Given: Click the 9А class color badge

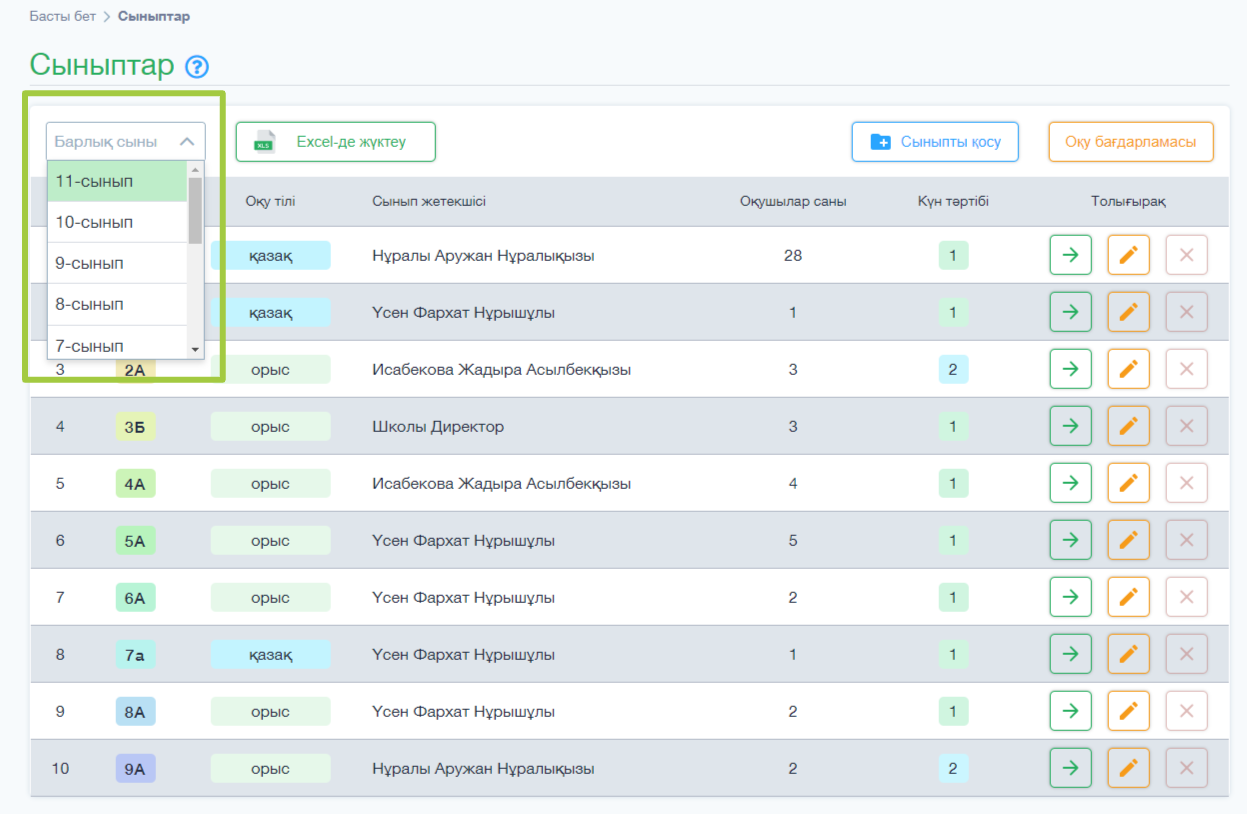Looking at the screenshot, I should 135,768.
